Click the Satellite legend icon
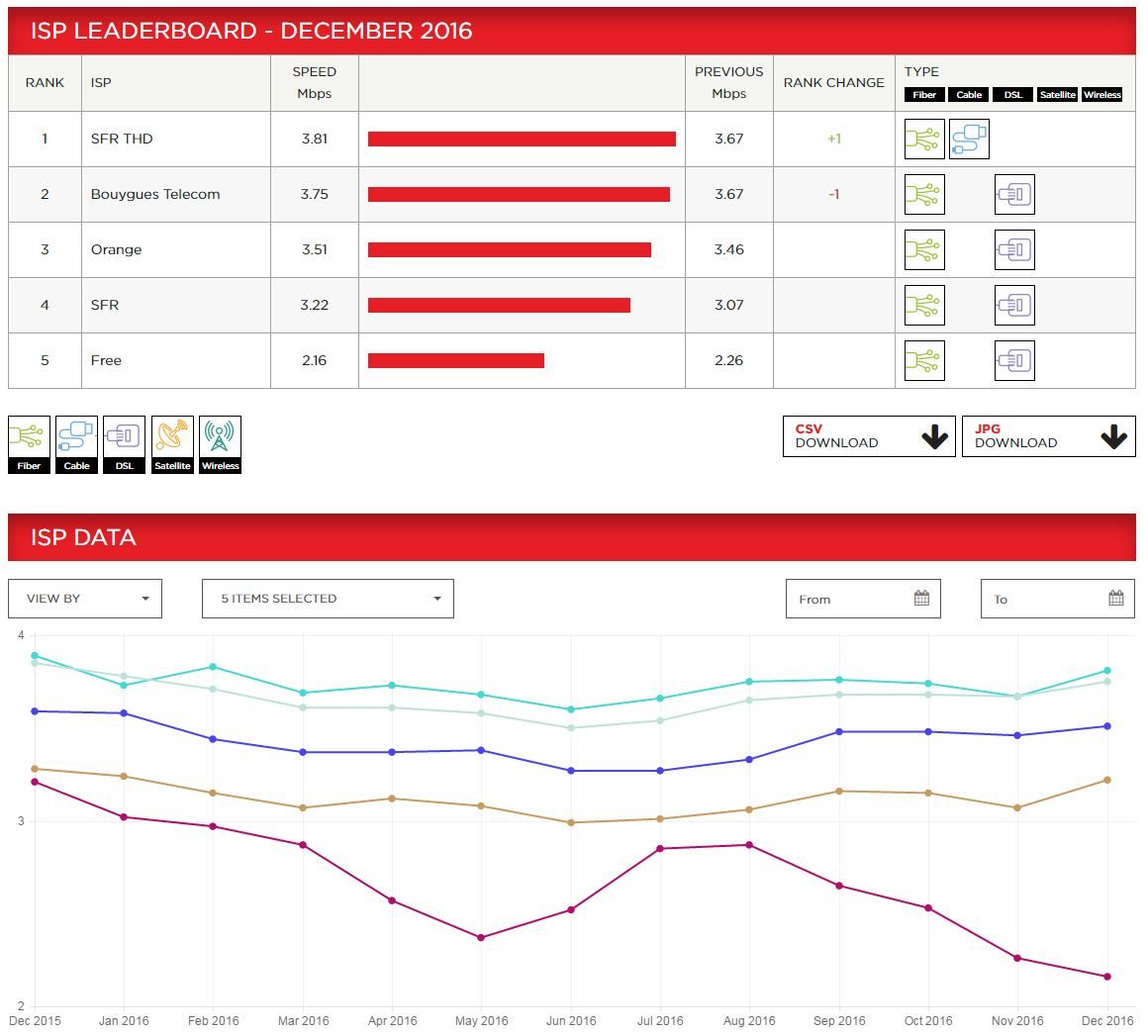This screenshot has height=1036, width=1148. (x=172, y=444)
